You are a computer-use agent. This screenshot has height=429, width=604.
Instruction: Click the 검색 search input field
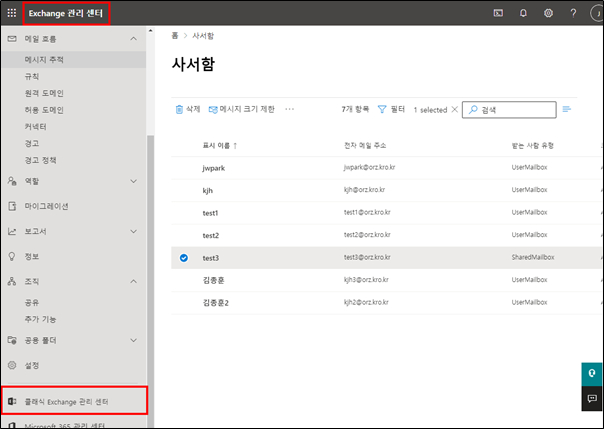point(509,110)
